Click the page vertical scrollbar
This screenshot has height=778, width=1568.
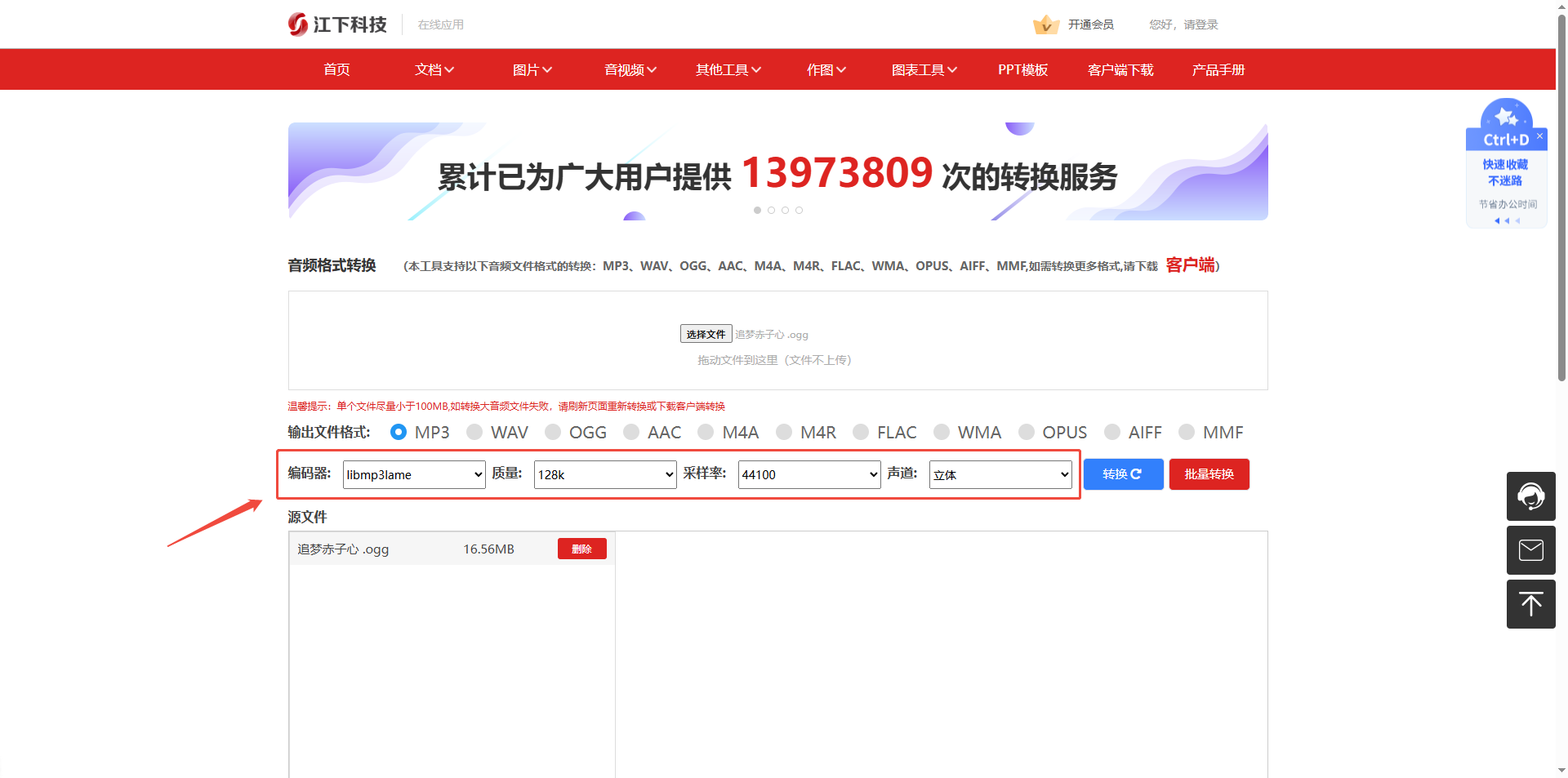[1561, 196]
